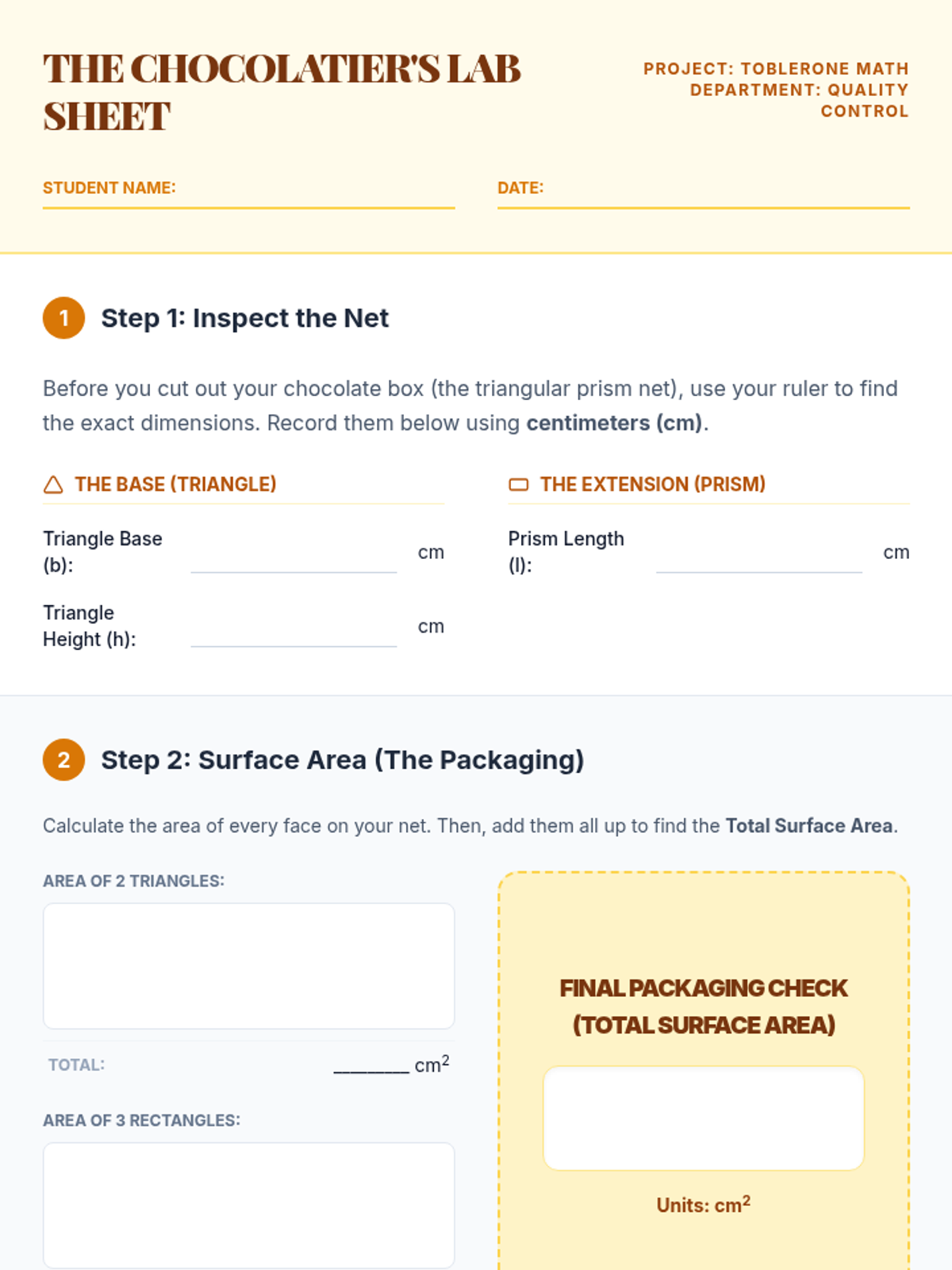This screenshot has width=952, height=1270.
Task: Click the Step 1: Inspect the Net heading
Action: click(x=244, y=318)
